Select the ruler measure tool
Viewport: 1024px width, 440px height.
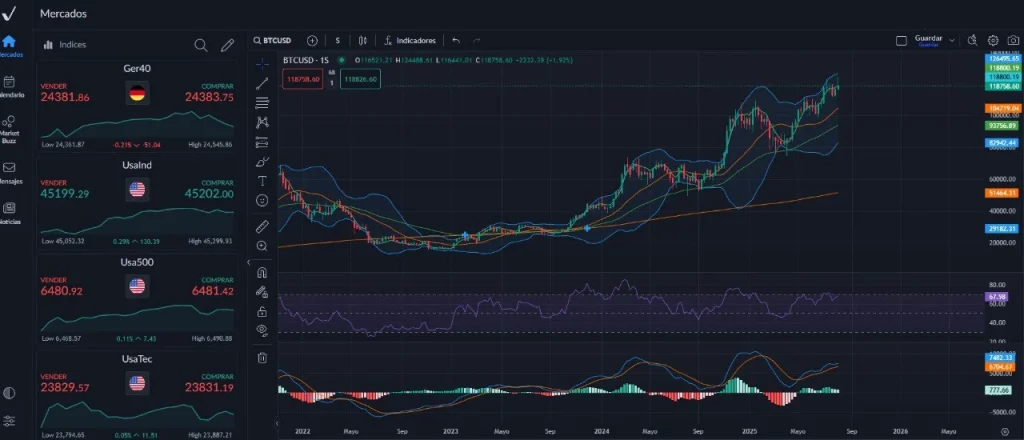[x=262, y=227]
